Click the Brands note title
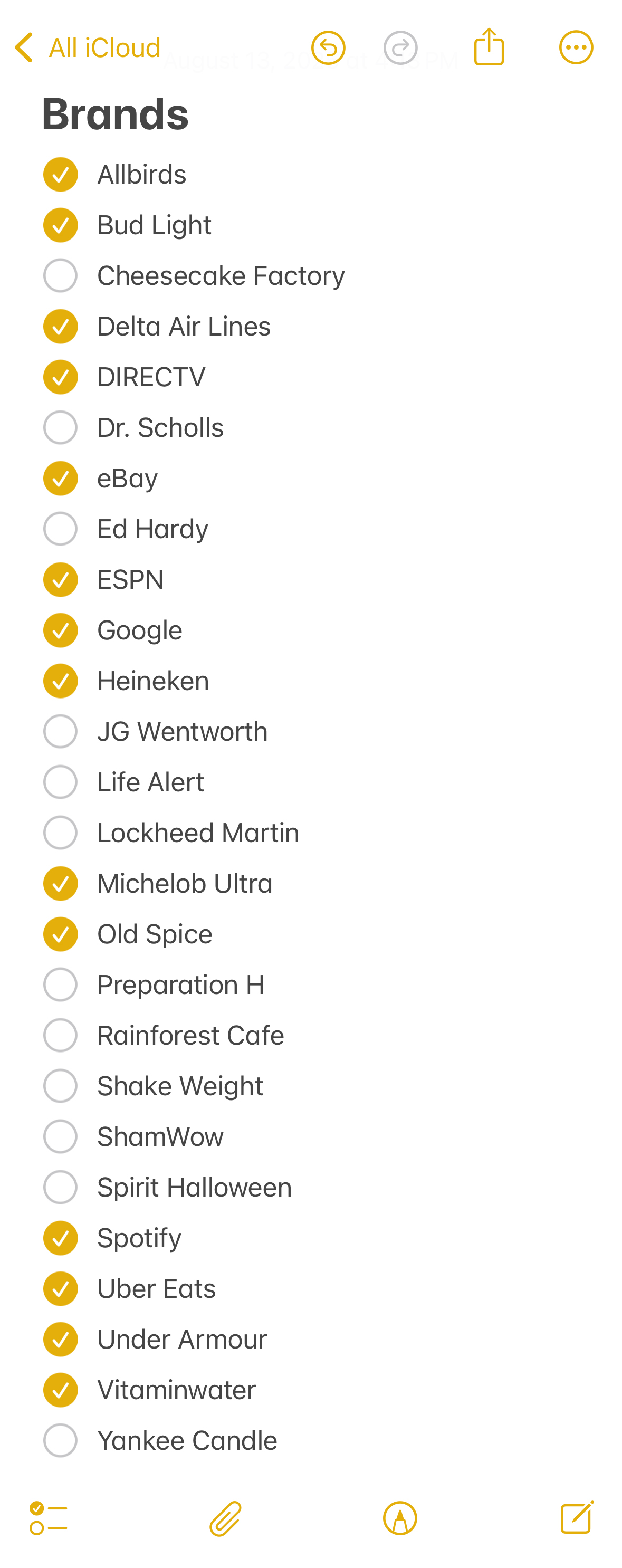The image size is (622, 1568). tap(115, 114)
